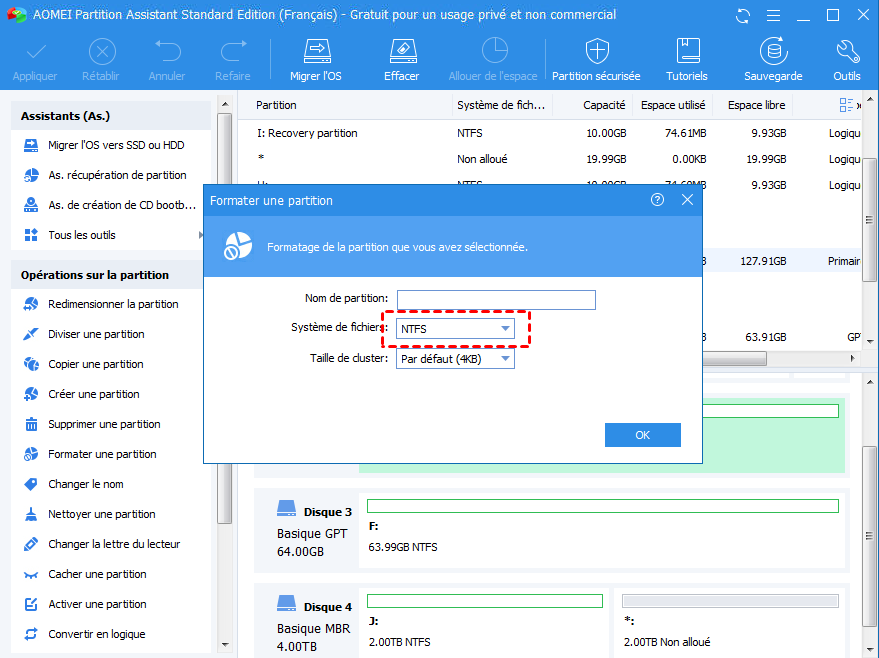
Task: Click the Disque 4 disk label
Action: click(327, 607)
